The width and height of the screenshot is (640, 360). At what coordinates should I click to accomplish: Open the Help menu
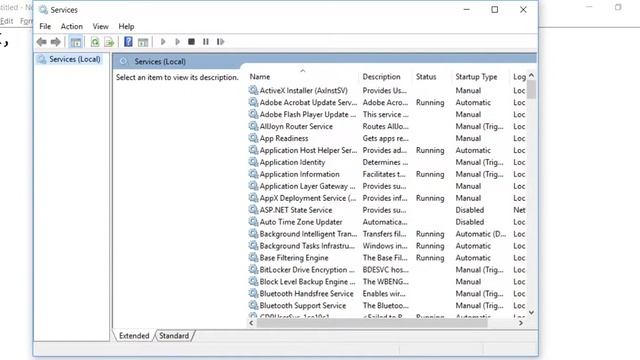(x=126, y=27)
